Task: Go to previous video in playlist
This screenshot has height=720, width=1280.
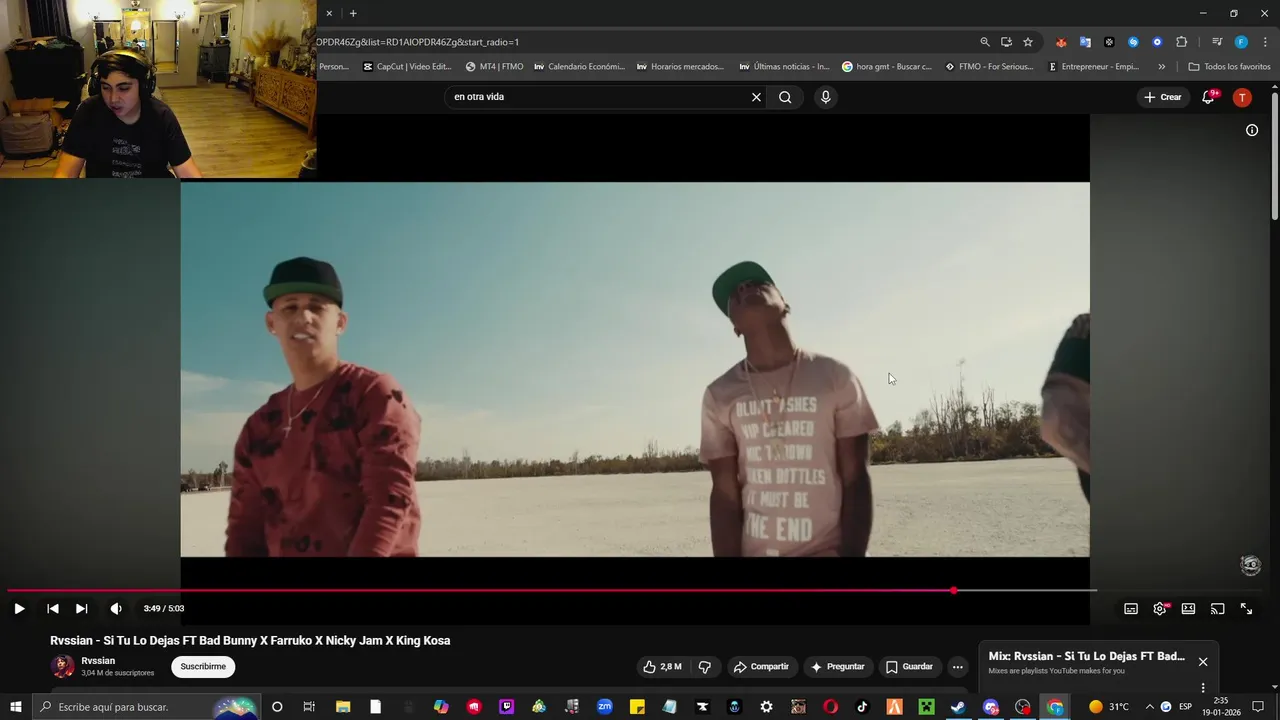Action: tap(53, 608)
